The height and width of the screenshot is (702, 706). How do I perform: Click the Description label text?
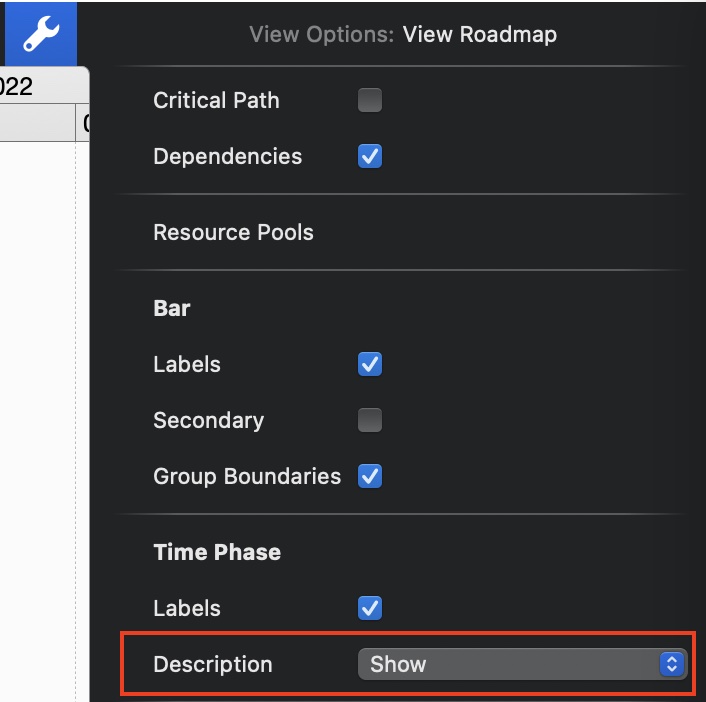click(x=212, y=664)
